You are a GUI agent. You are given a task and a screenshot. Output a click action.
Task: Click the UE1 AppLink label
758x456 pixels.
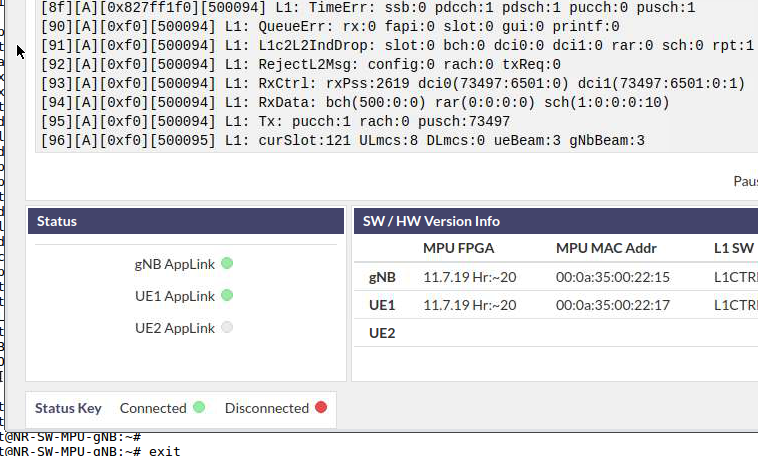tap(175, 296)
